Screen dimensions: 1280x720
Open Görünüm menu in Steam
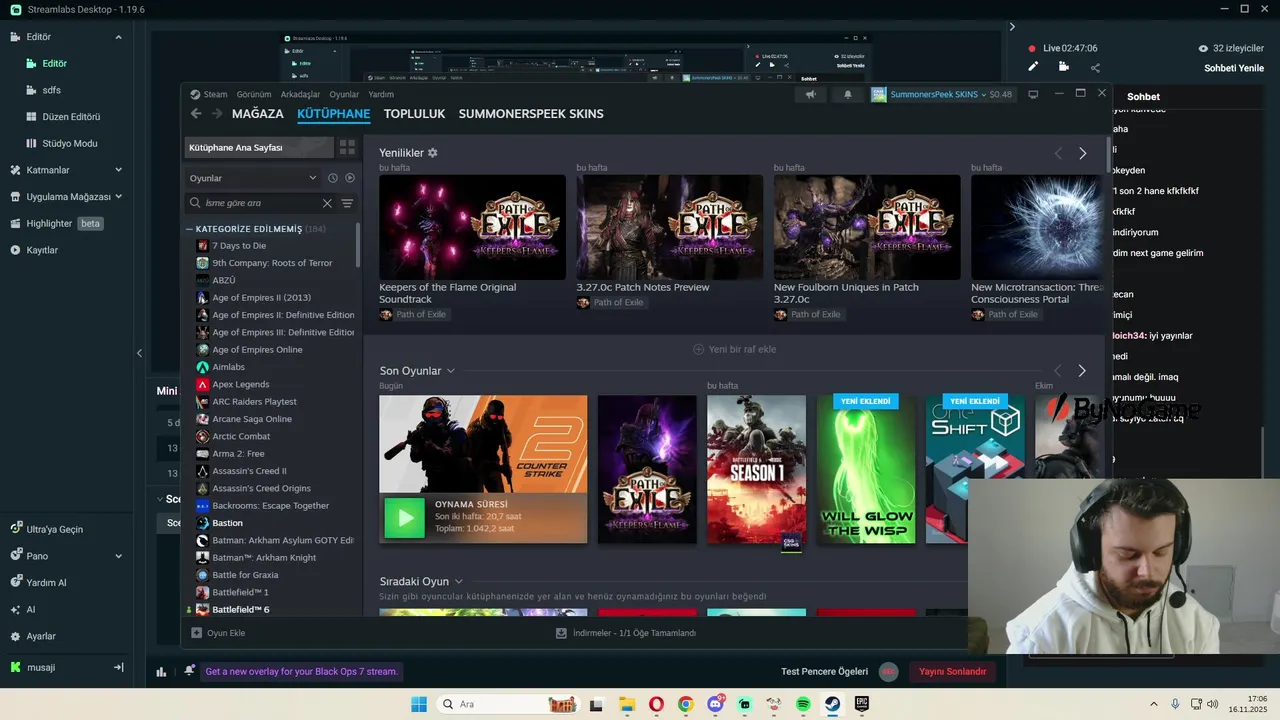(x=254, y=94)
